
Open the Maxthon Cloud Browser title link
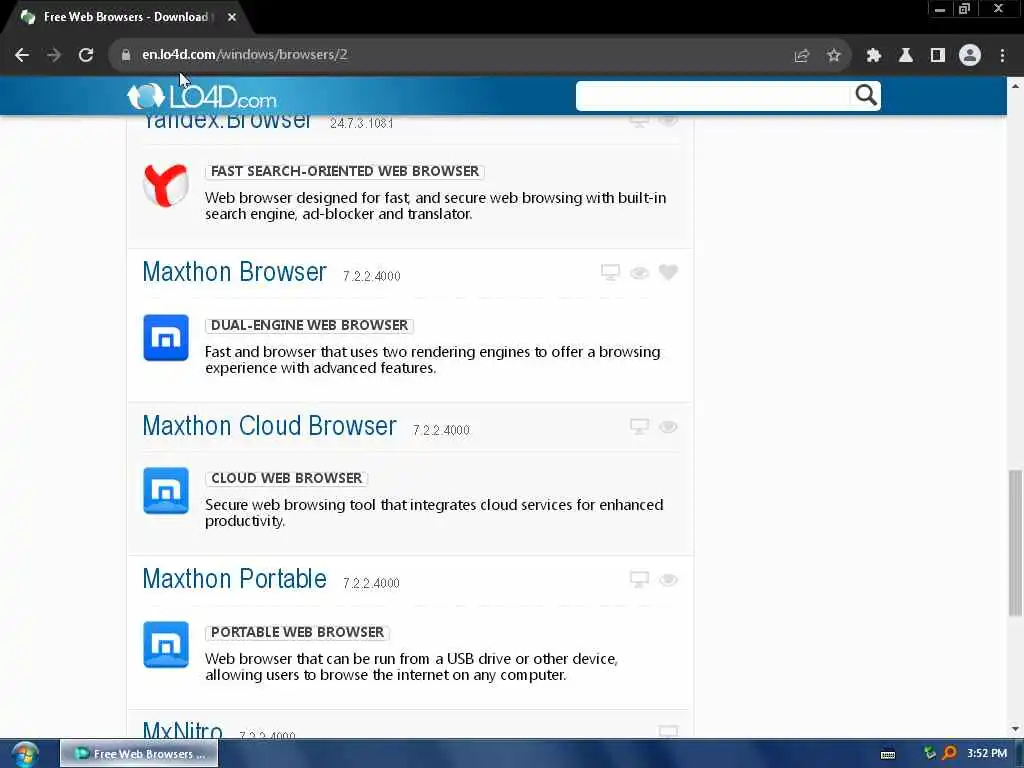[269, 426]
